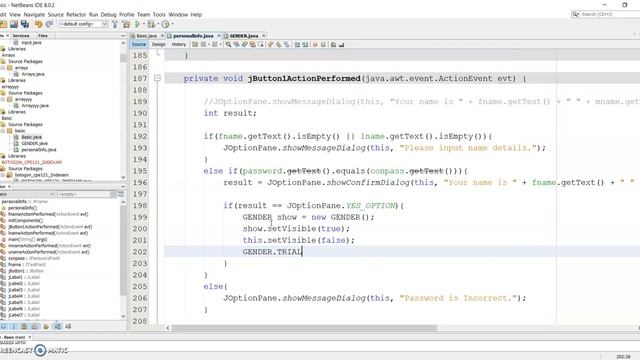Click the Undo toolbar icon
Screen dimensions: 640x360
click(38, 24)
